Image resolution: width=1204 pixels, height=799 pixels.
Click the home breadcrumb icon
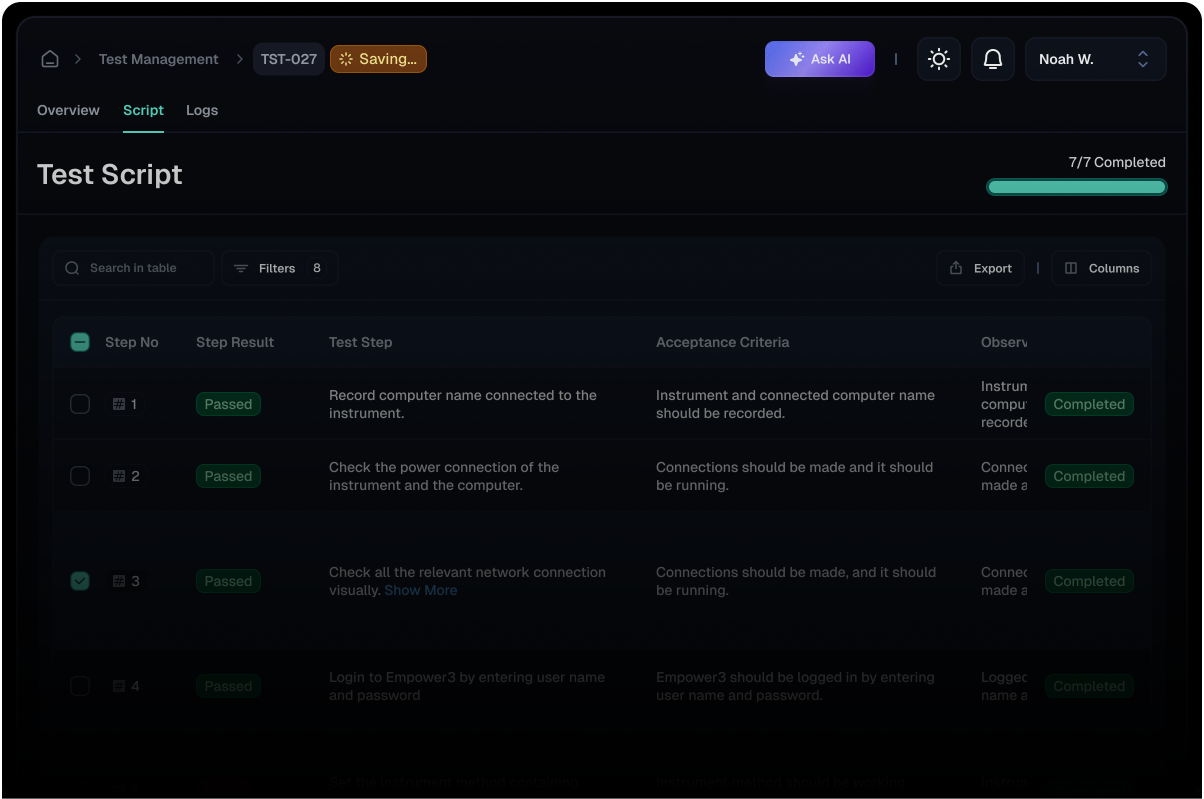(49, 58)
